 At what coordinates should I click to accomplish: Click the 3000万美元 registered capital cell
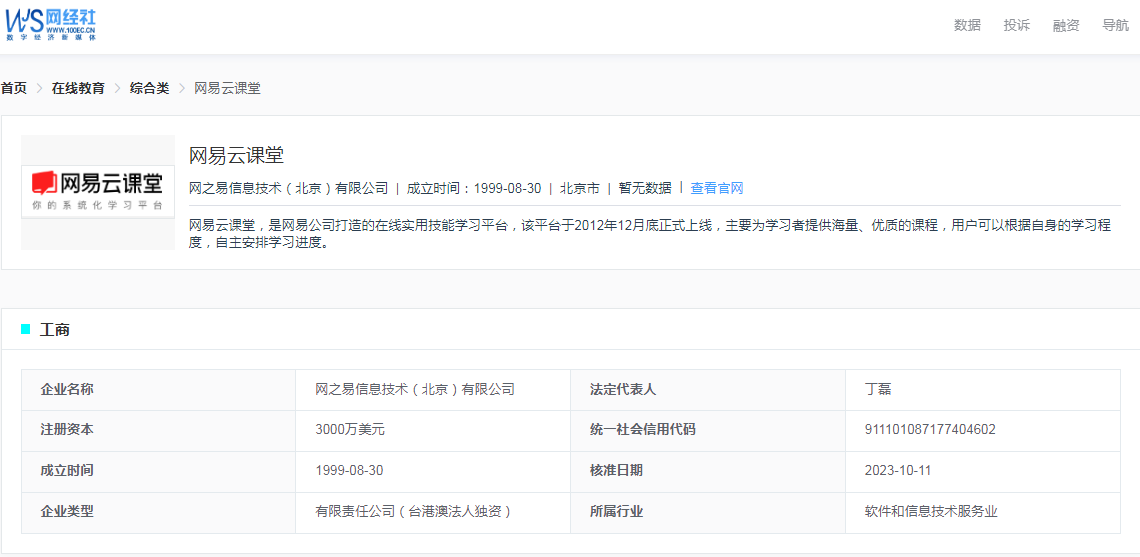(350, 430)
